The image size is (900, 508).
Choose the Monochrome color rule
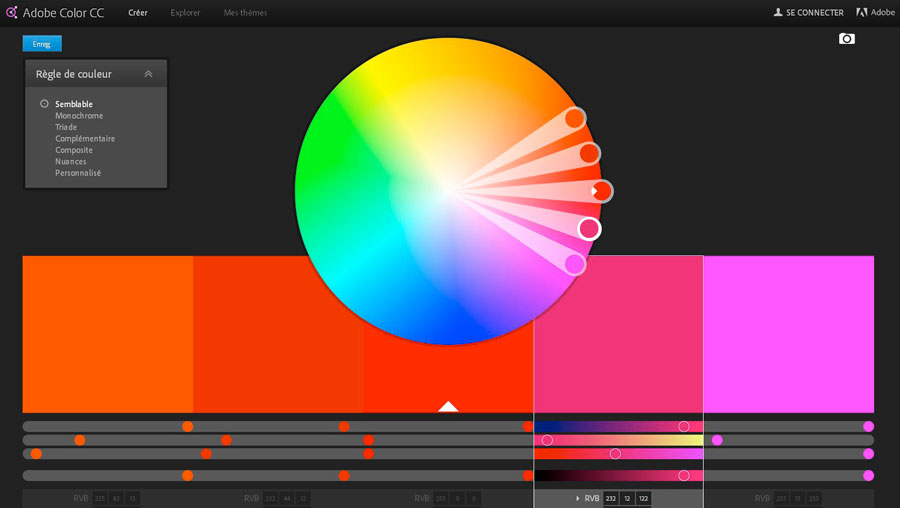click(79, 115)
